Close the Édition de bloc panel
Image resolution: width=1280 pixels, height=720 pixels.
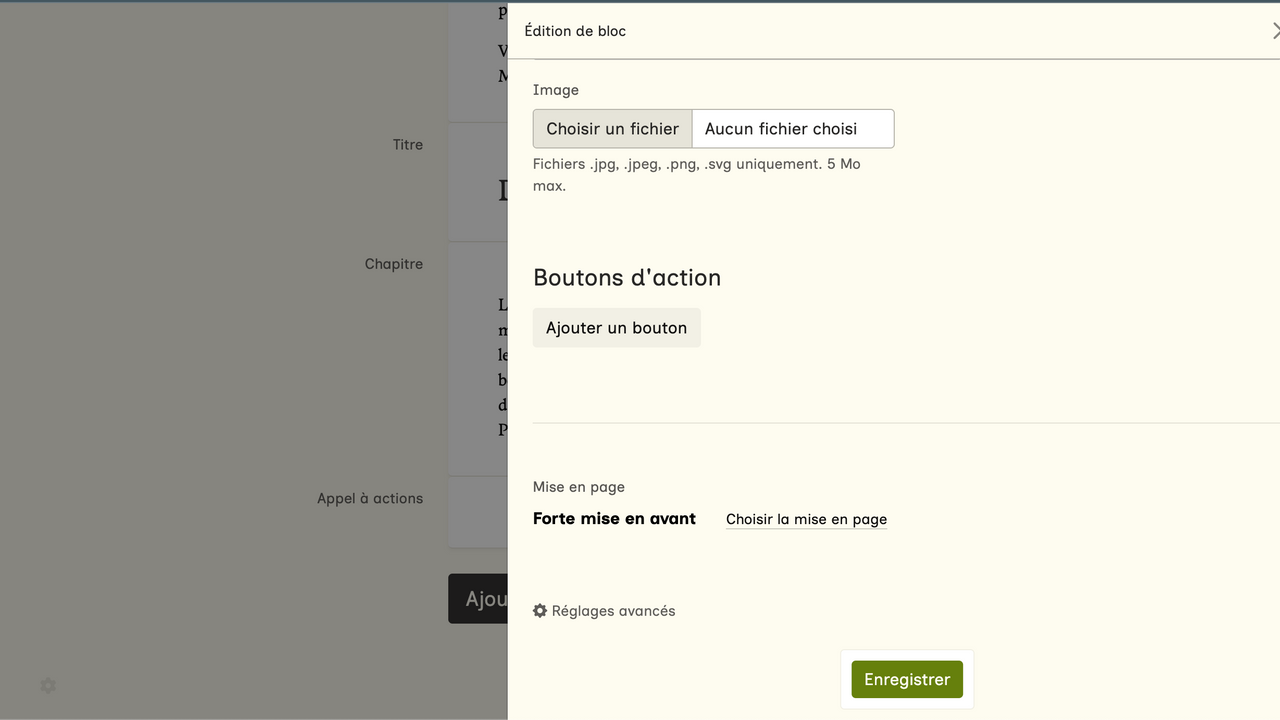(1274, 31)
